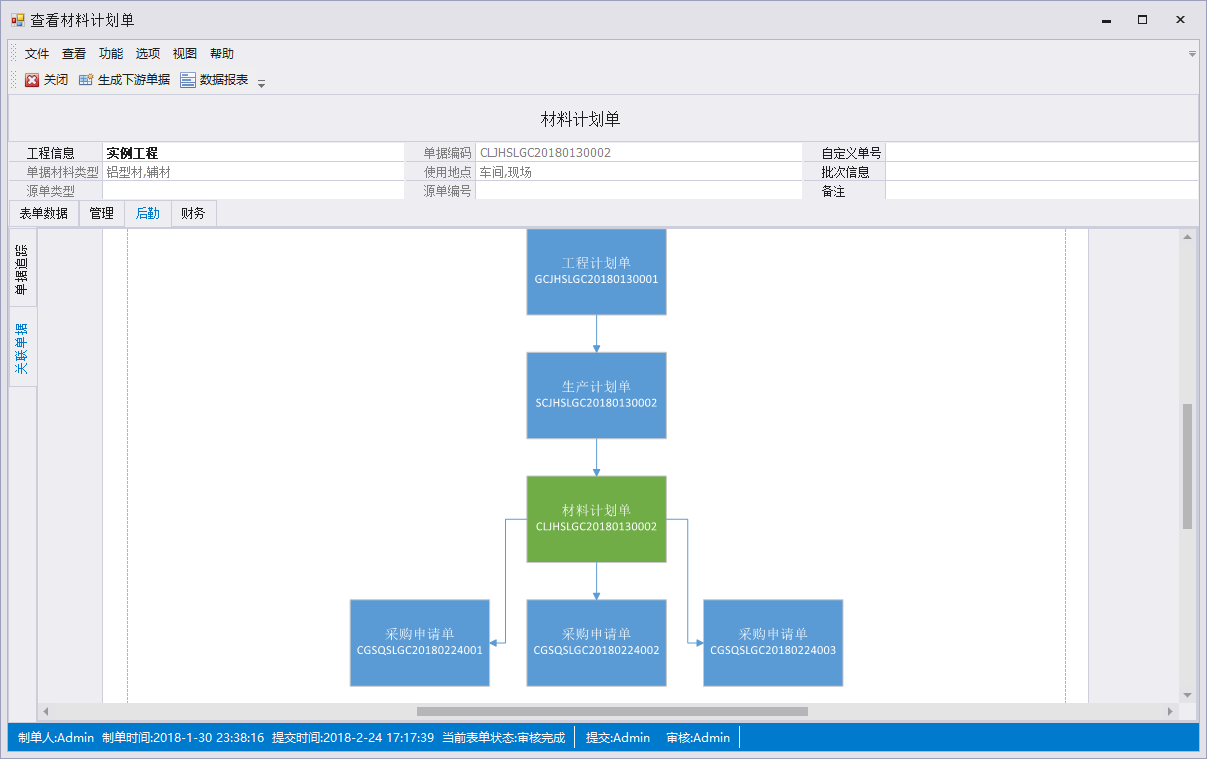Viewport: 1207px width, 759px height.
Task: Open the Data report (数据报表) icon
Action: click(188, 80)
